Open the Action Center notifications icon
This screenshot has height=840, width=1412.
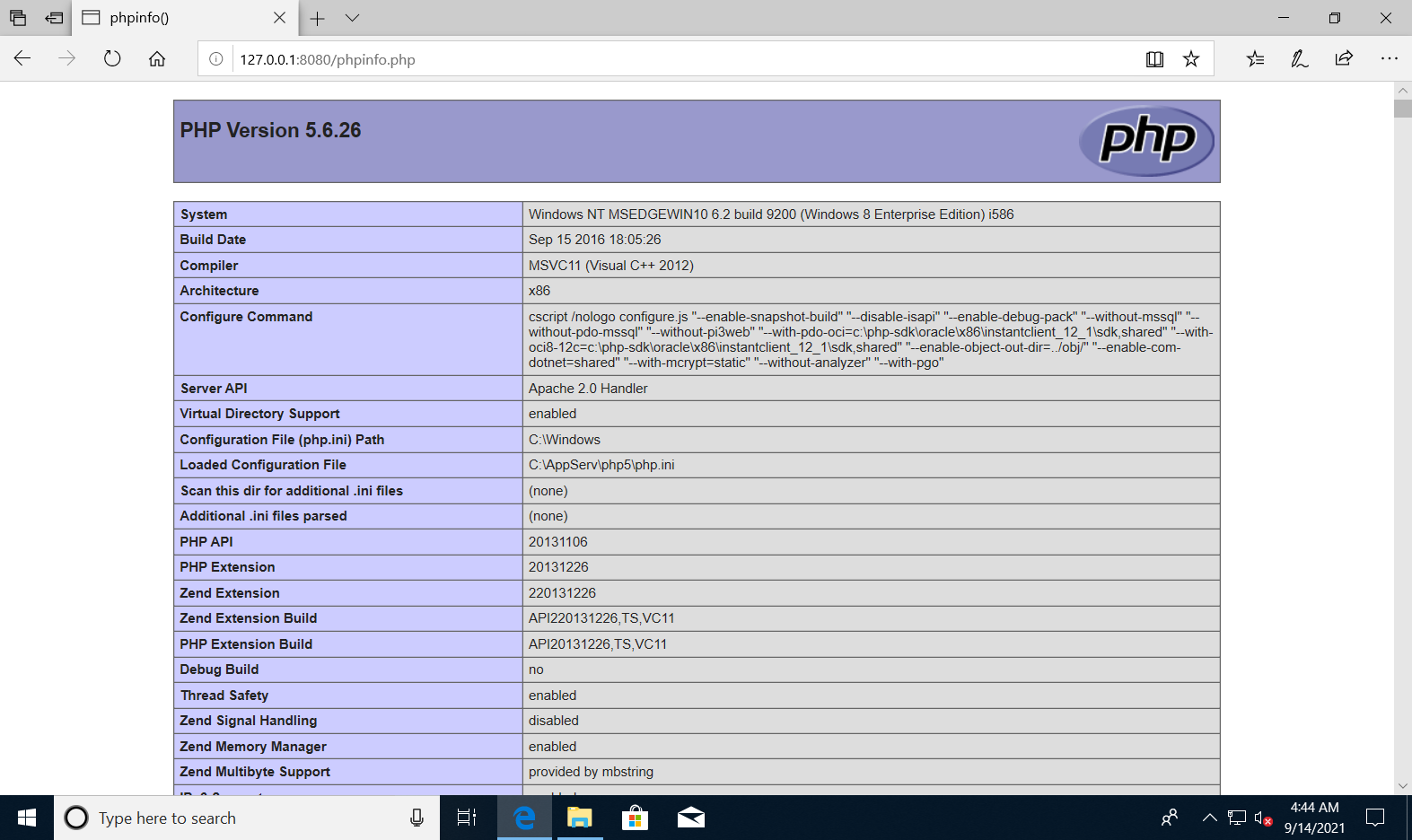point(1375,818)
